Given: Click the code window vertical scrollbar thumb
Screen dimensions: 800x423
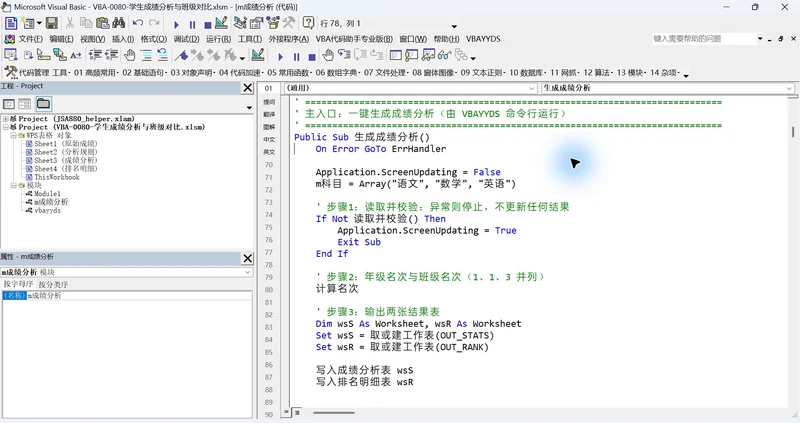Looking at the screenshot, I should pyautogui.click(x=793, y=132).
